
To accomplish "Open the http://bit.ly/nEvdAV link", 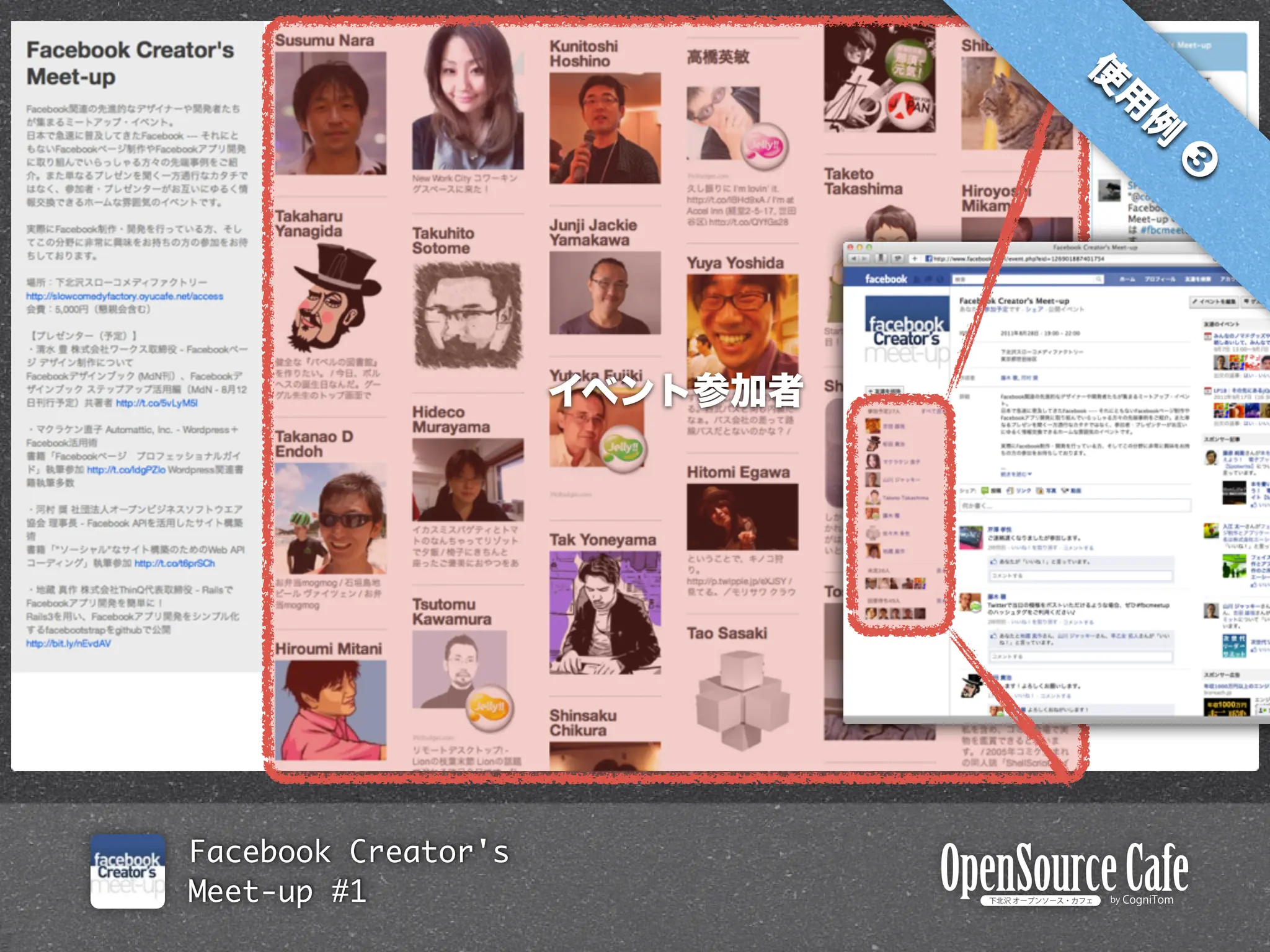I will point(68,643).
